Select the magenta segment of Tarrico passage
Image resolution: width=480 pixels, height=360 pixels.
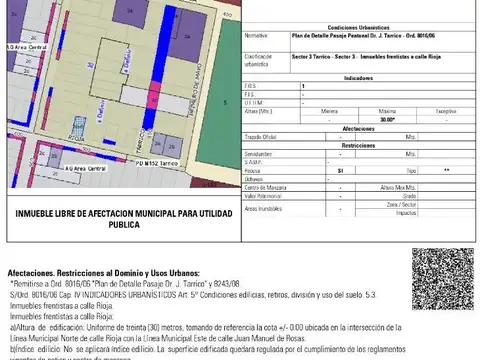point(154,95)
